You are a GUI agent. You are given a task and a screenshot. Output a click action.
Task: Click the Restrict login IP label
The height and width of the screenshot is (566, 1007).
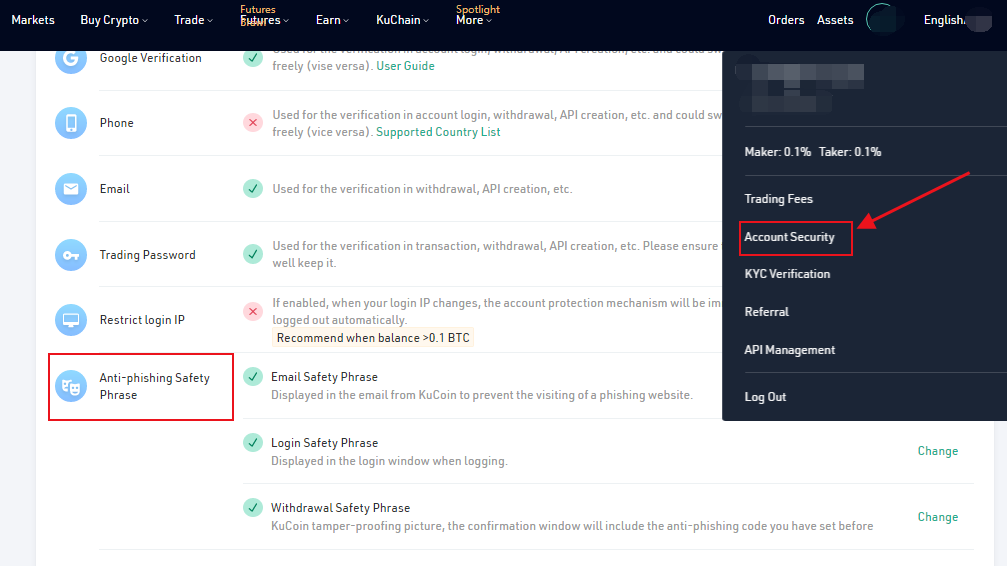142,320
